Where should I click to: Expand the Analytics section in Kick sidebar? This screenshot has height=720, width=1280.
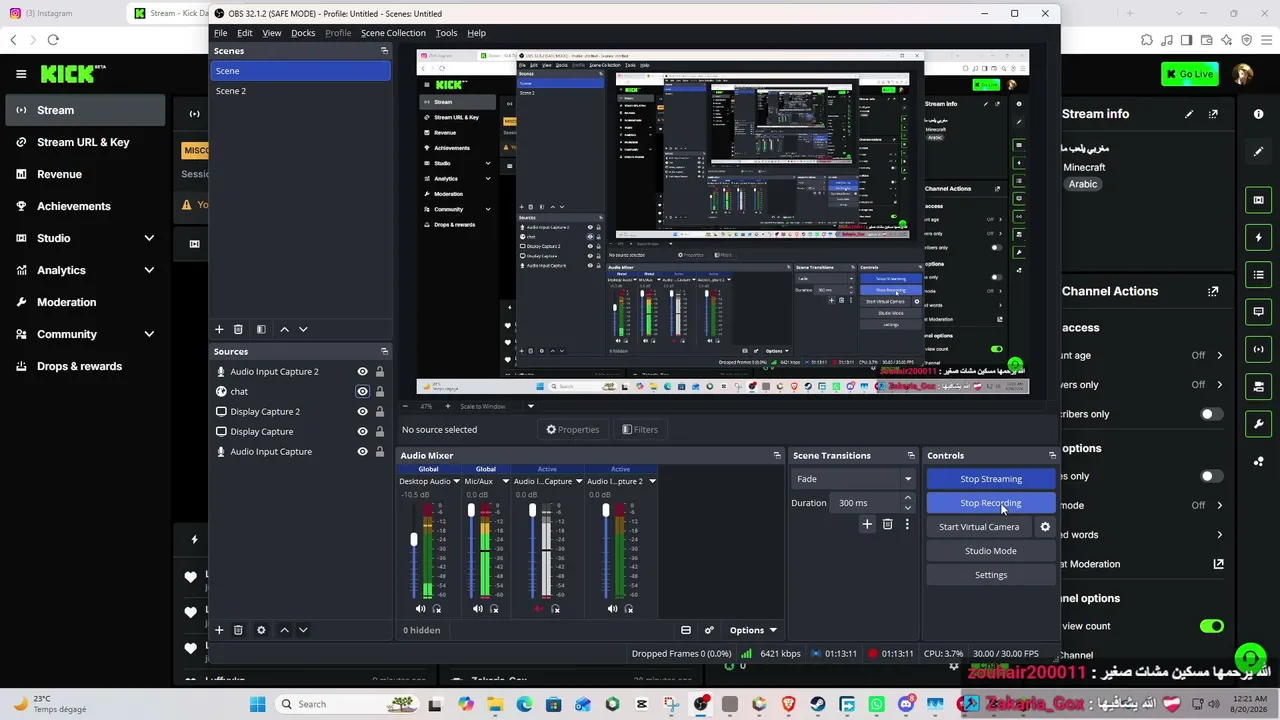[x=149, y=270]
